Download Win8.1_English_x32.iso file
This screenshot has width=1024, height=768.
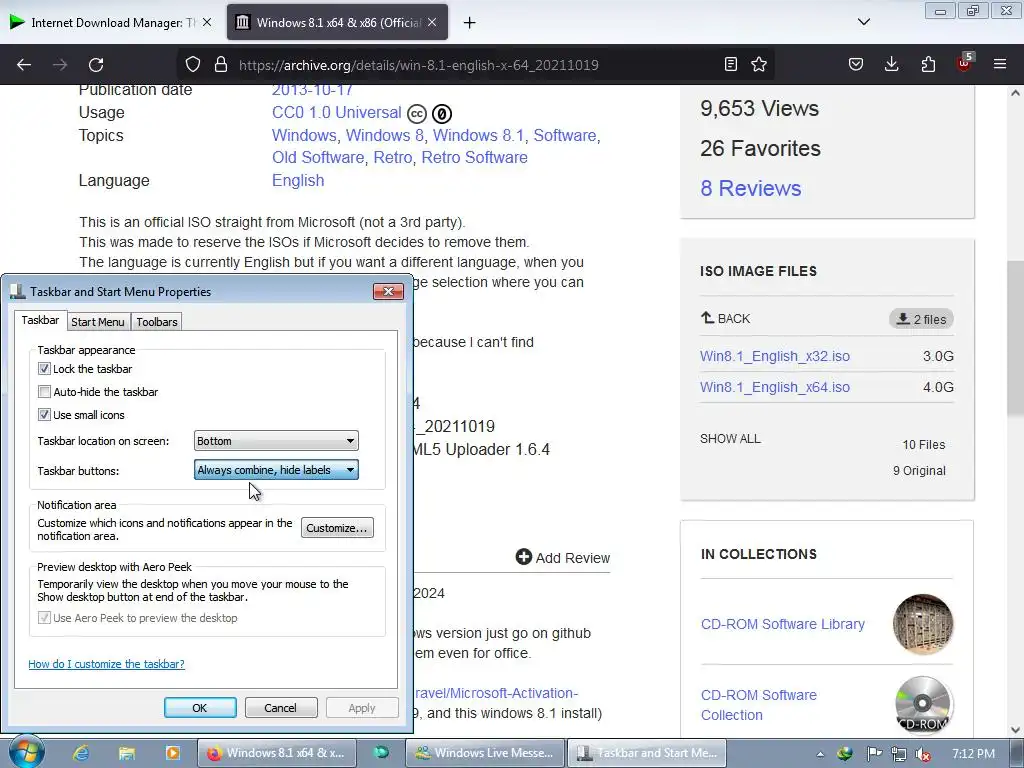(775, 357)
